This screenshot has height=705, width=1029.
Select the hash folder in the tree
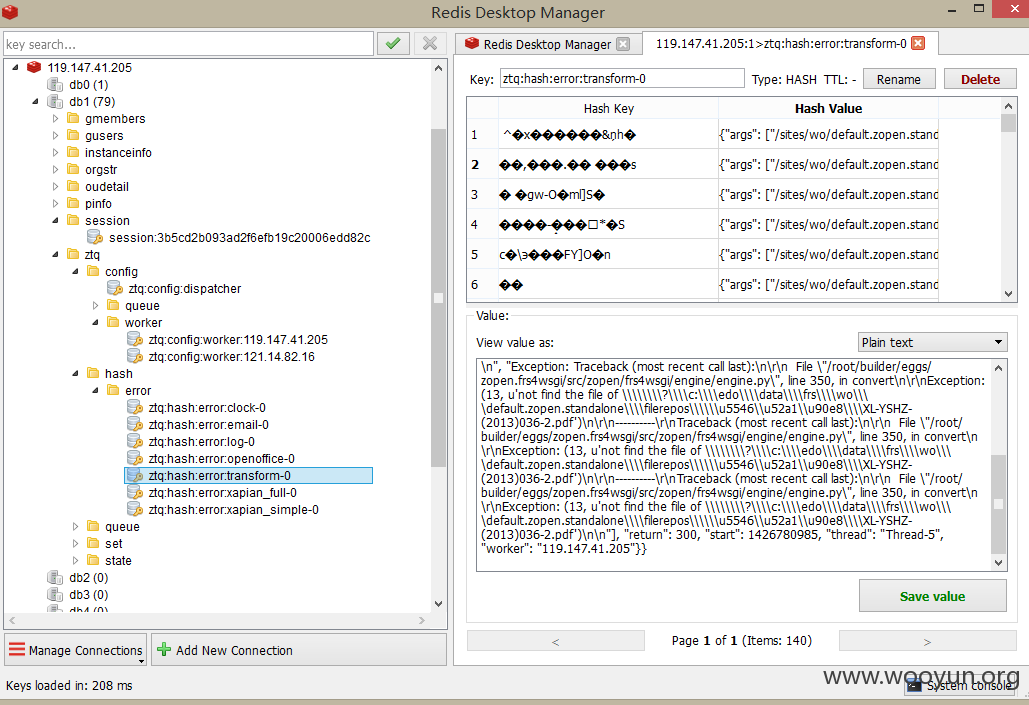pyautogui.click(x=118, y=374)
